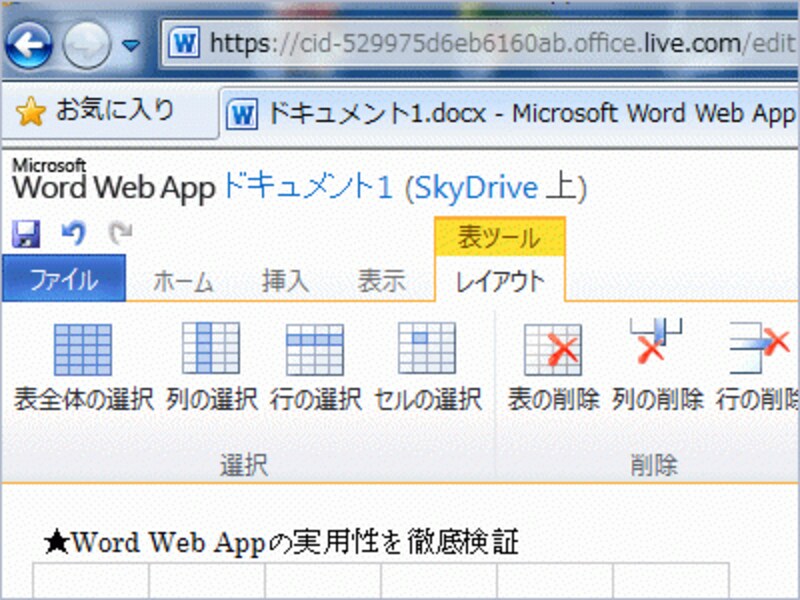This screenshot has height=600, width=800.
Task: Save the document with the disk icon
Action: tap(25, 233)
